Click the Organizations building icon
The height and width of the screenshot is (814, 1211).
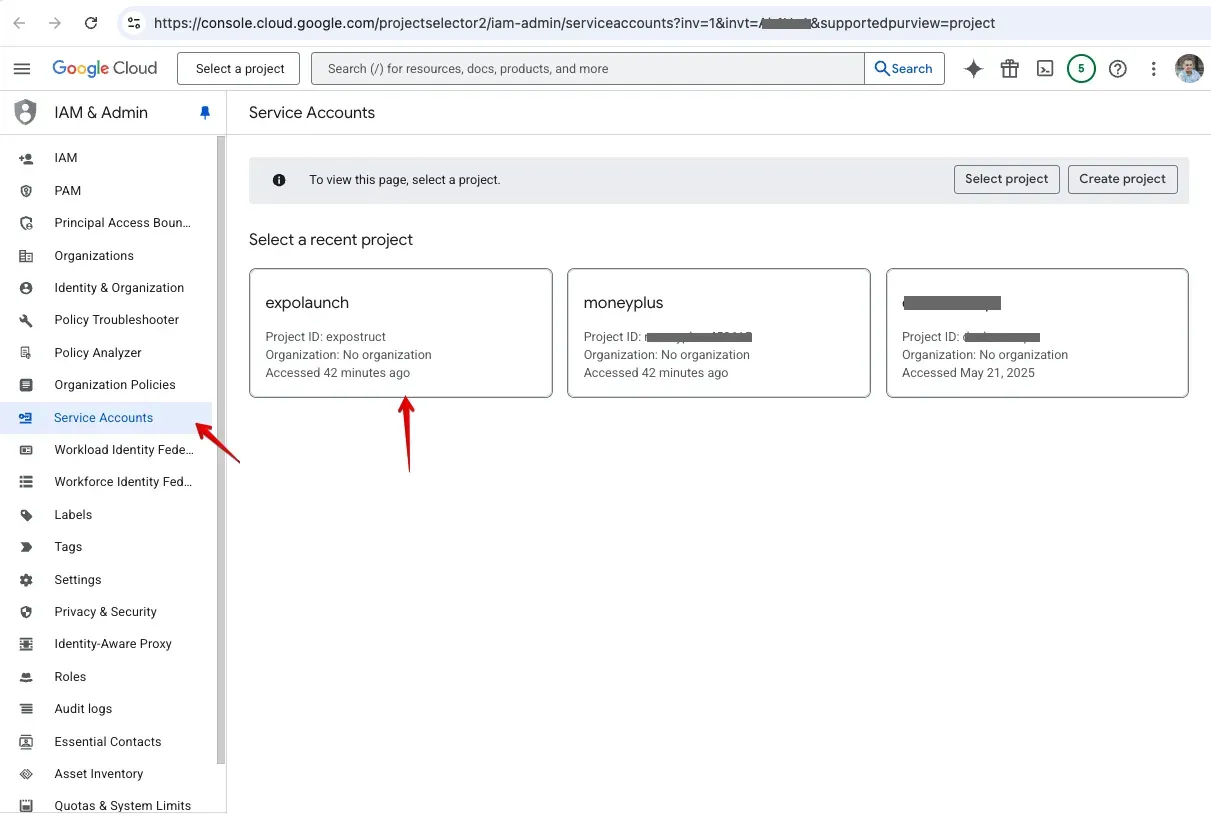click(26, 256)
